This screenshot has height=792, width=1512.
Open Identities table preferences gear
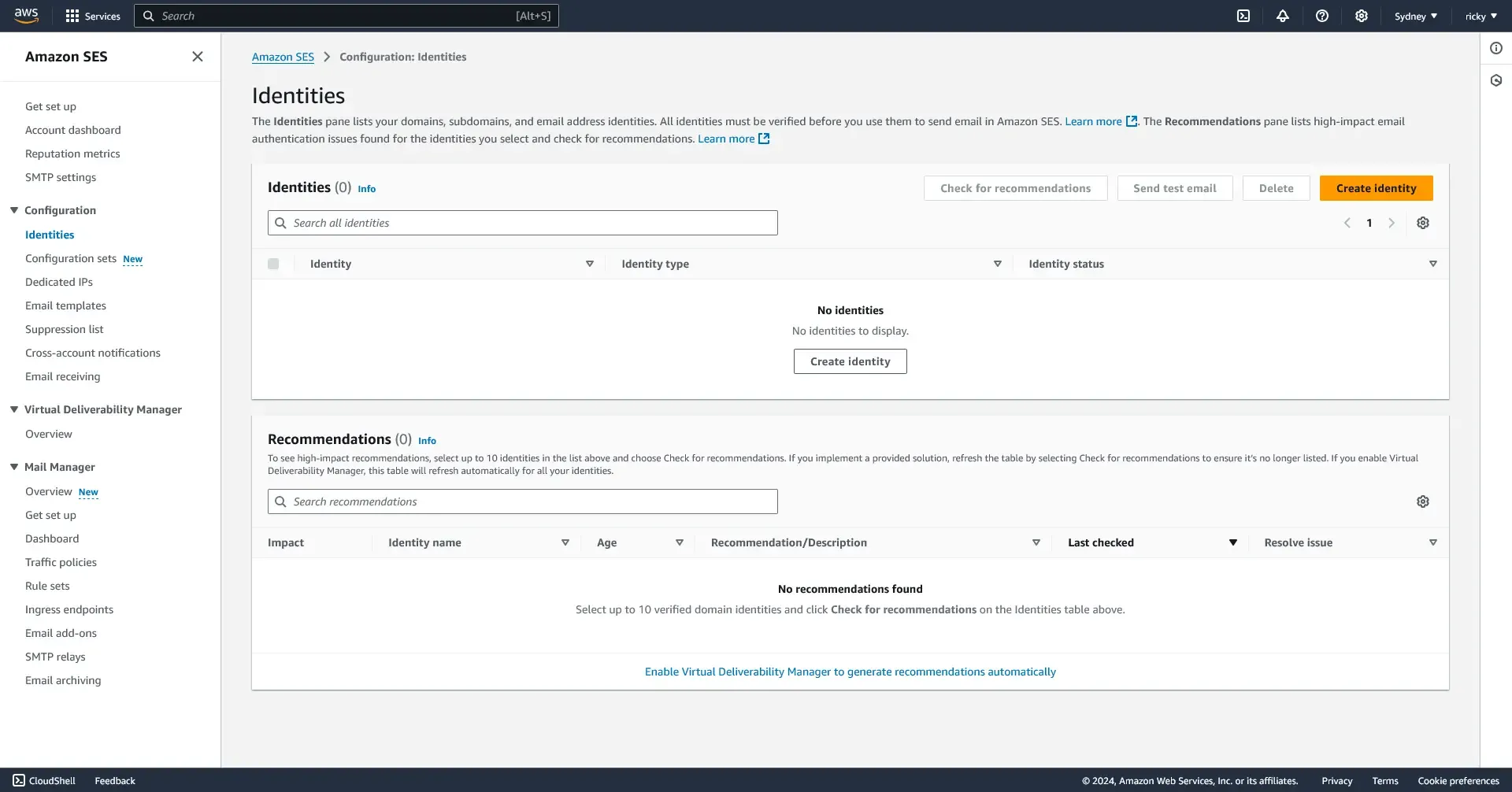(x=1423, y=223)
